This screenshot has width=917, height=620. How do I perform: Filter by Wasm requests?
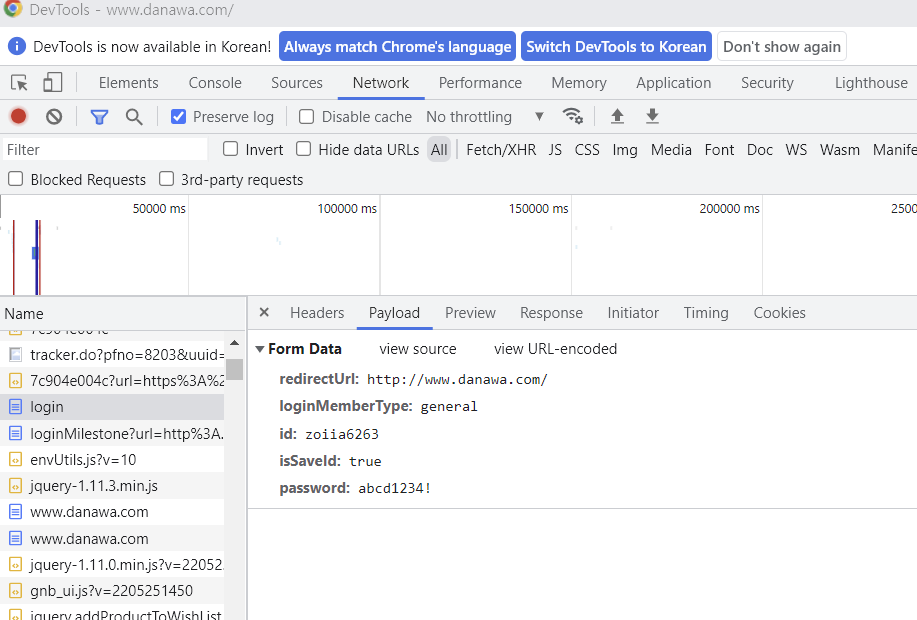tap(840, 150)
